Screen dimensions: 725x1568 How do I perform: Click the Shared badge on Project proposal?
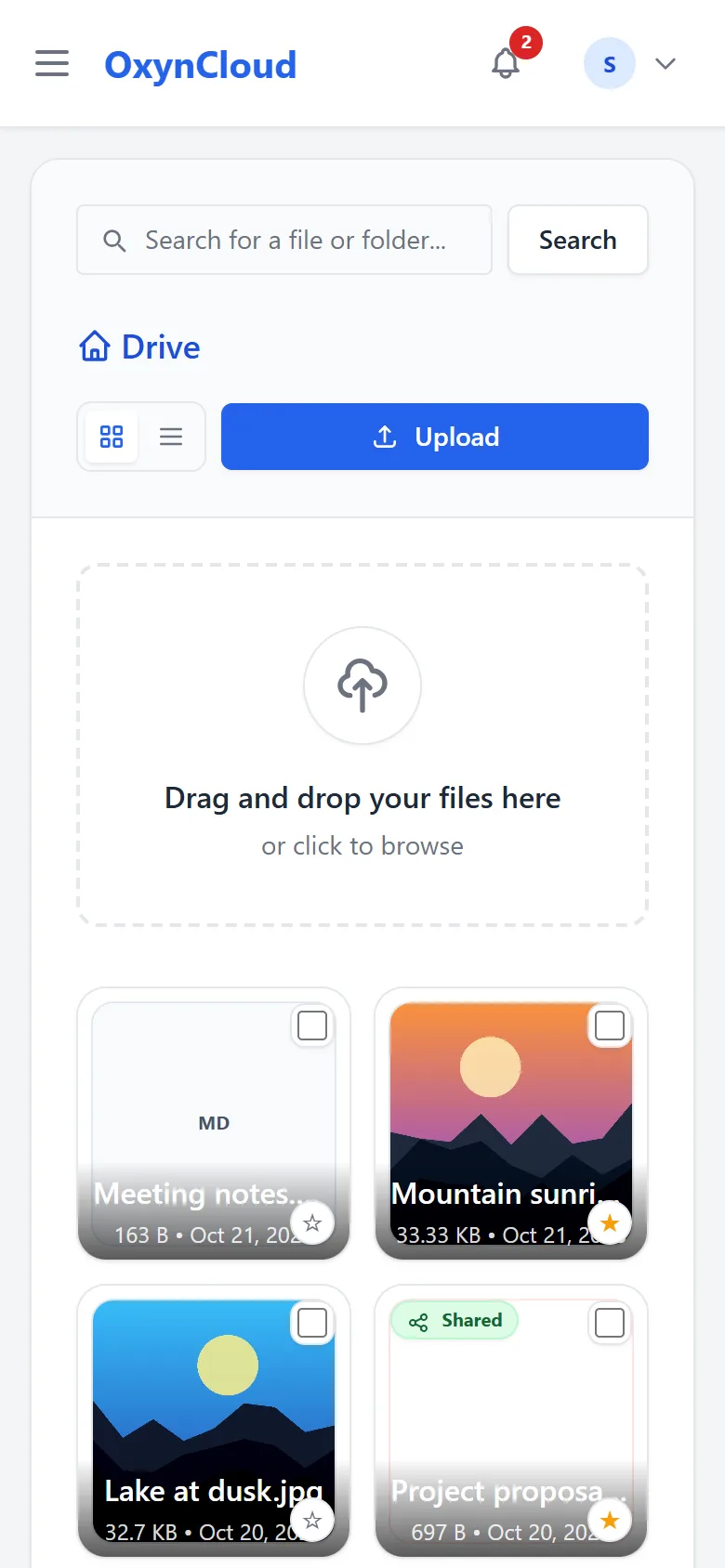coord(455,1320)
